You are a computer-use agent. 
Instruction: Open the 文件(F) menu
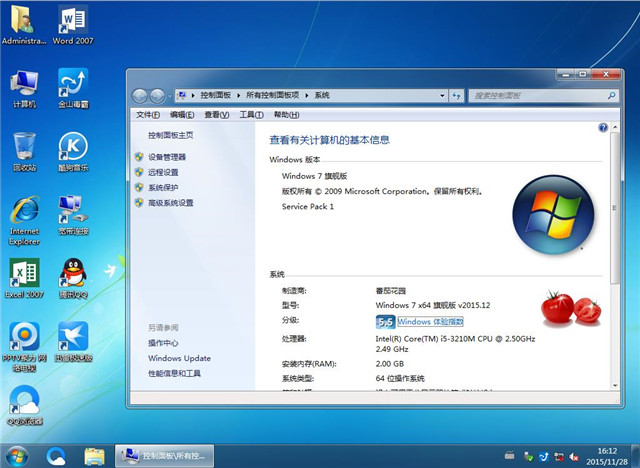click(x=148, y=115)
